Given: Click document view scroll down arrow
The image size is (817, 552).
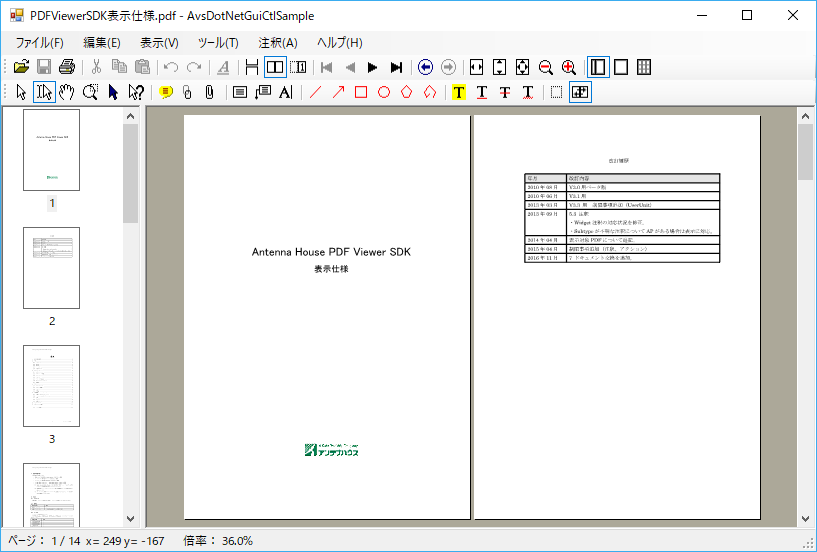Looking at the screenshot, I should [805, 519].
